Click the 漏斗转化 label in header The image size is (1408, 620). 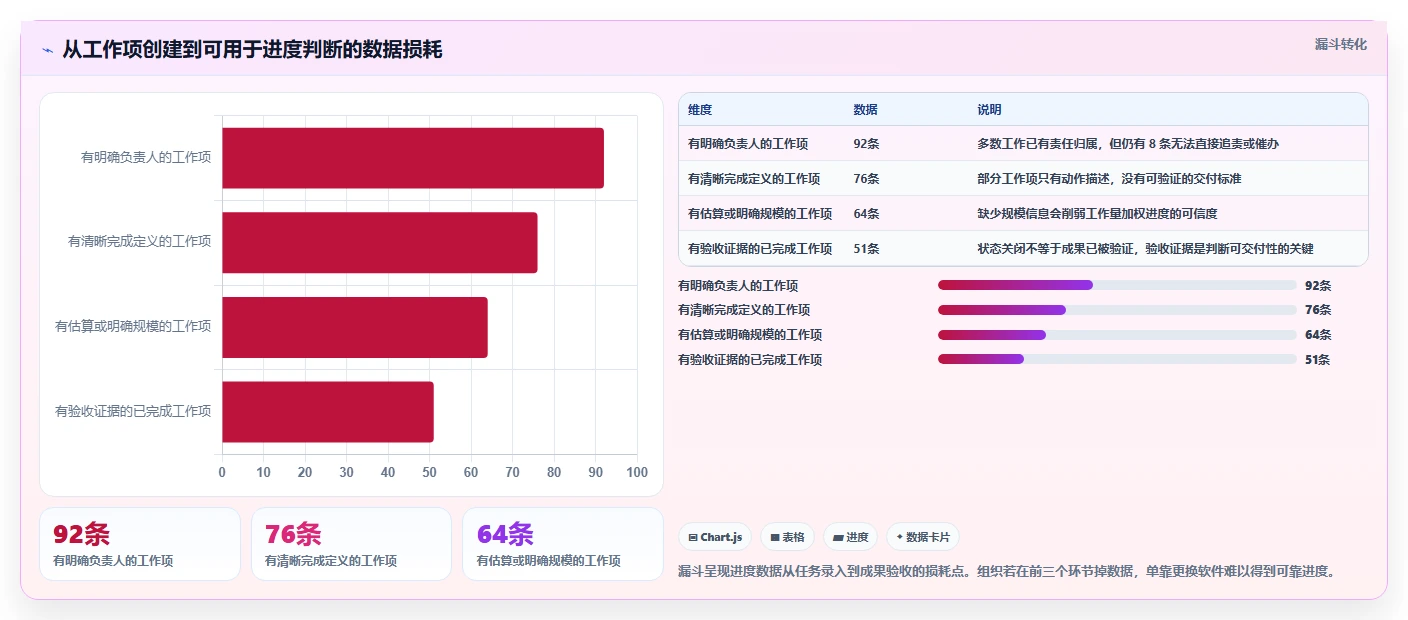click(1340, 44)
